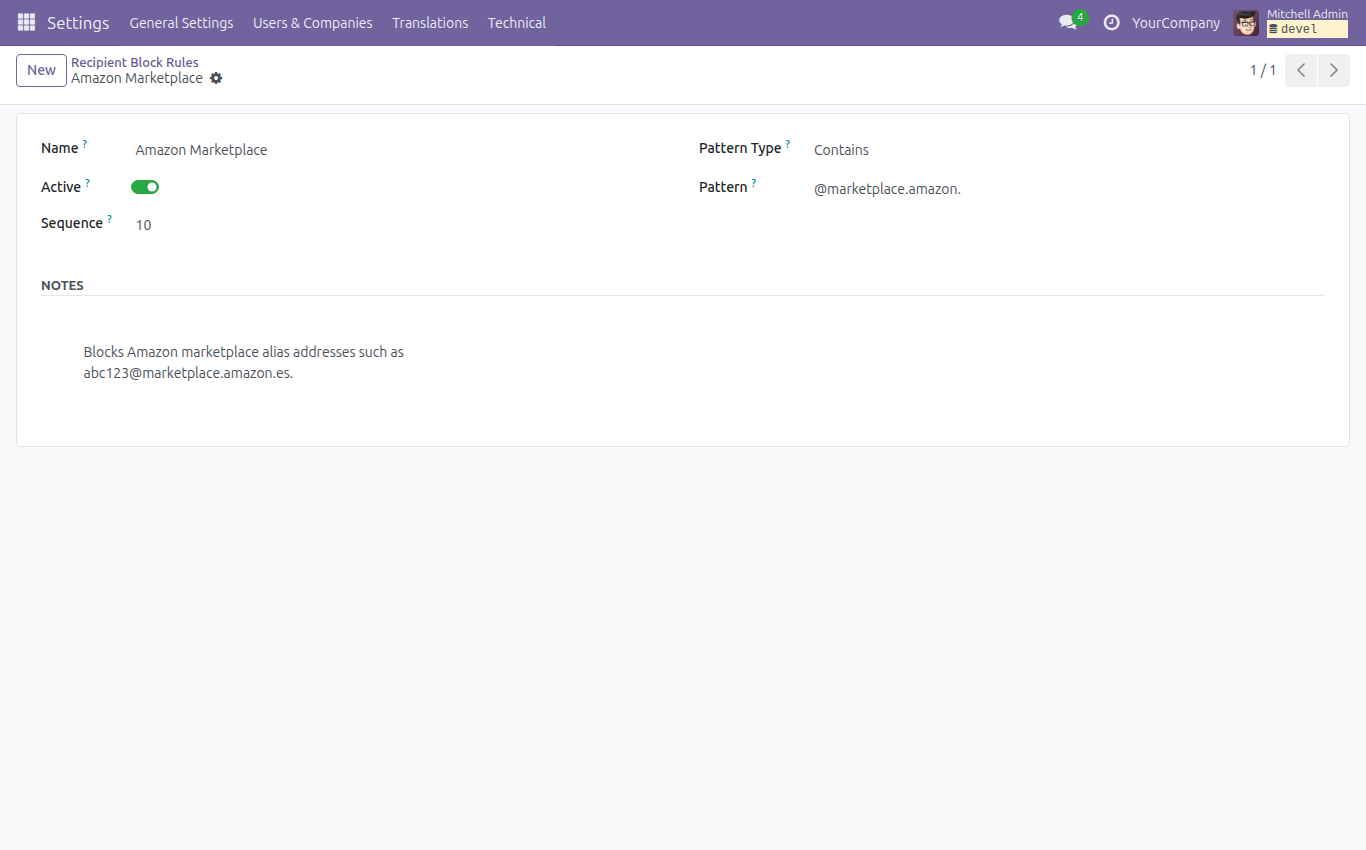Open the Translations menu
1366x850 pixels.
(430, 22)
